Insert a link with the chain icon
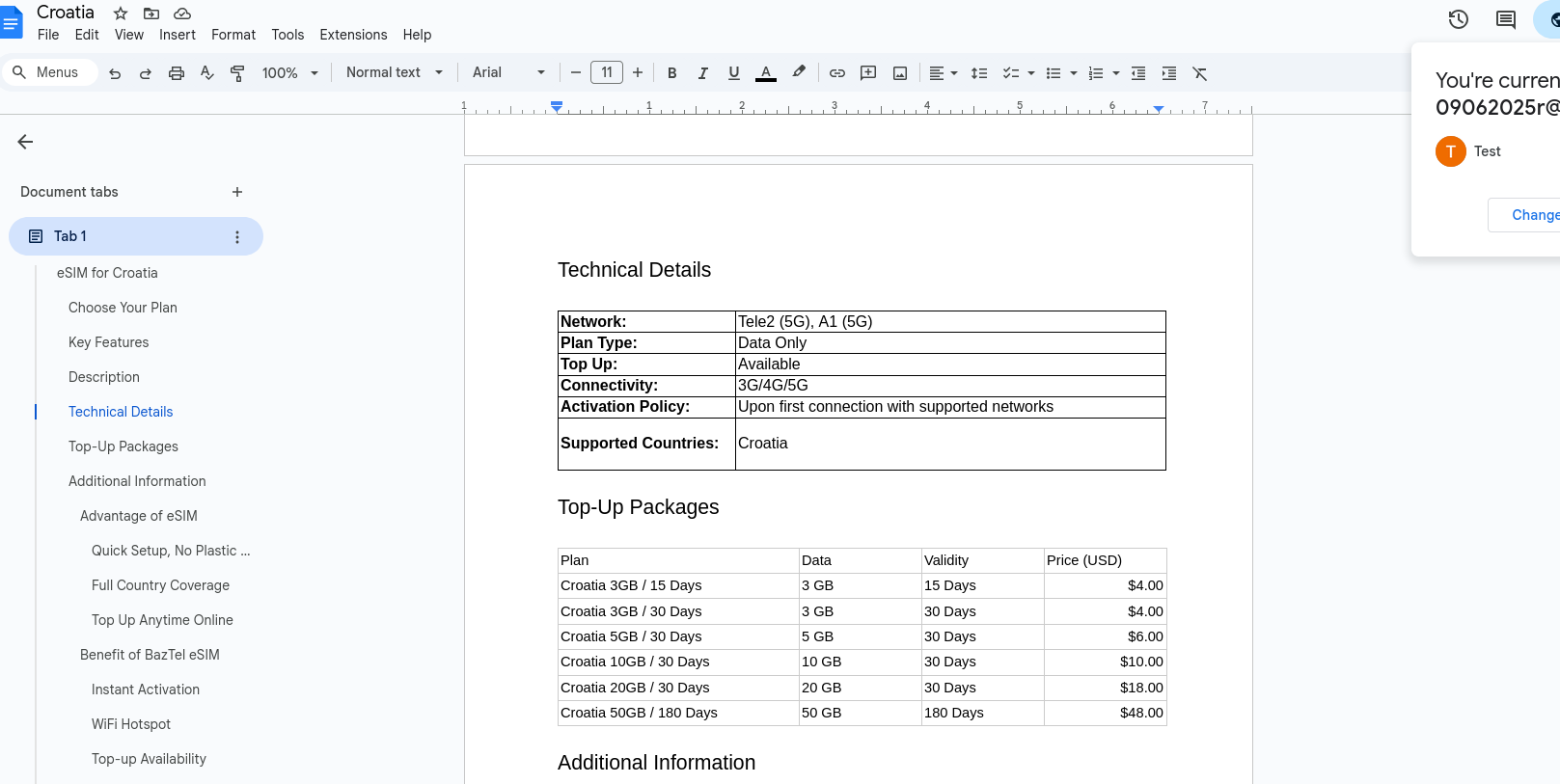Image resolution: width=1560 pixels, height=784 pixels. 837,73
